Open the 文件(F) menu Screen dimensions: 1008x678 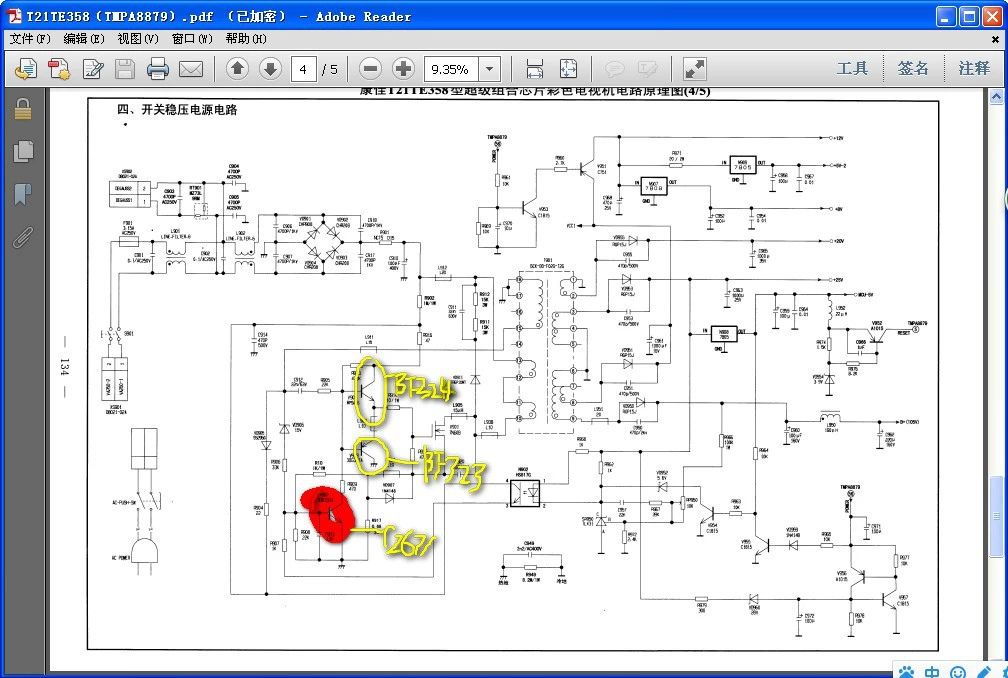[x=30, y=39]
